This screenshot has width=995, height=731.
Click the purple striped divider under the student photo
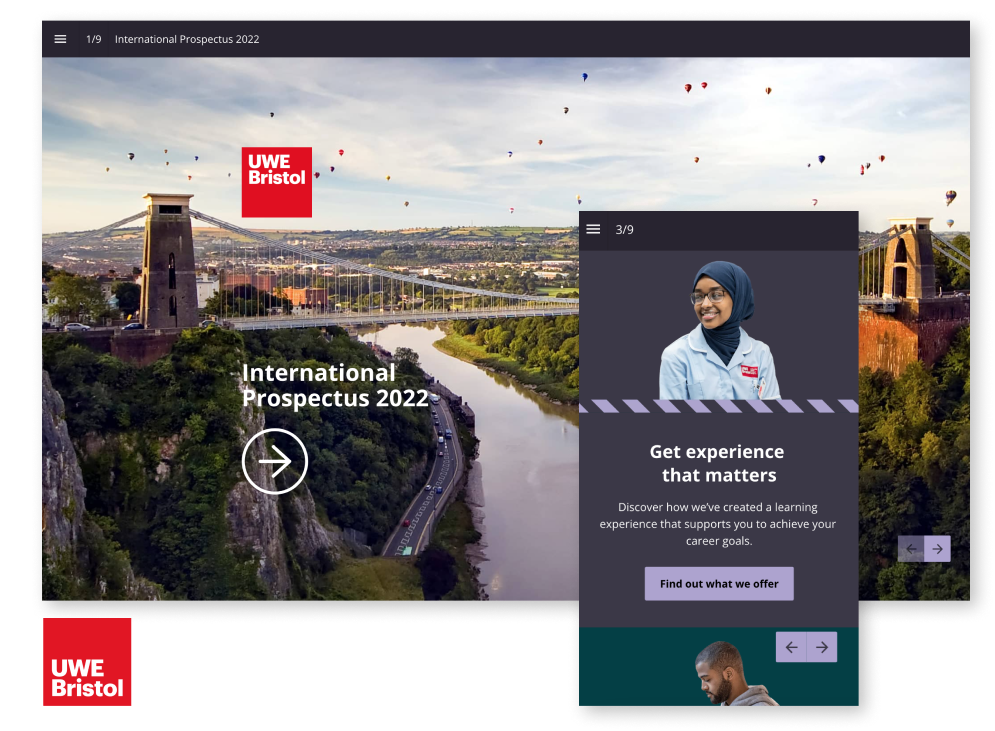(x=718, y=406)
